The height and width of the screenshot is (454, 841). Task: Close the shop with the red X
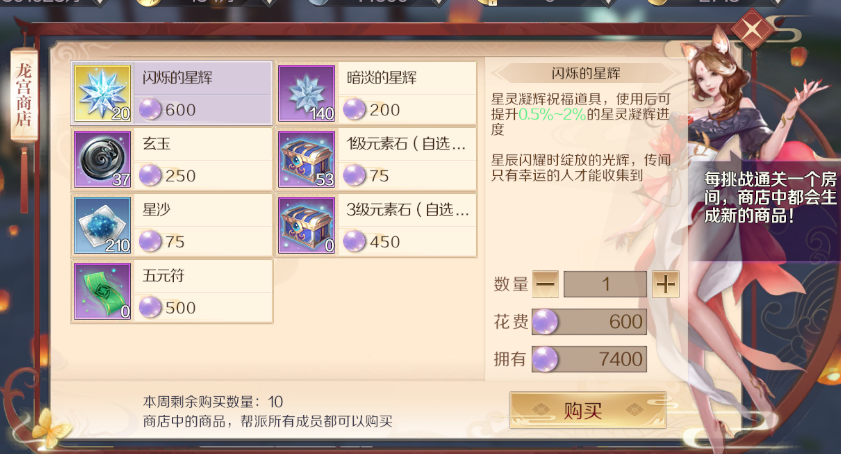pos(752,29)
